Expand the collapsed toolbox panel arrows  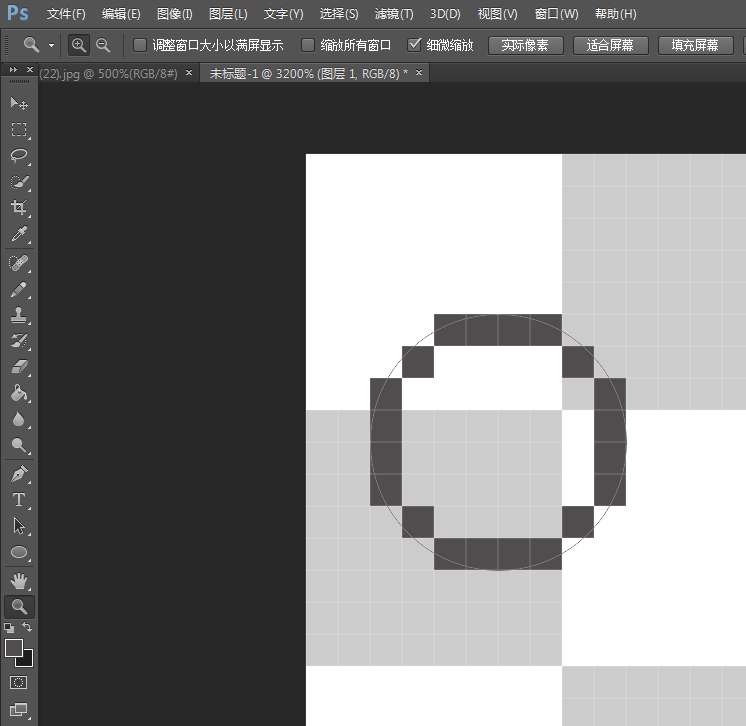point(13,69)
